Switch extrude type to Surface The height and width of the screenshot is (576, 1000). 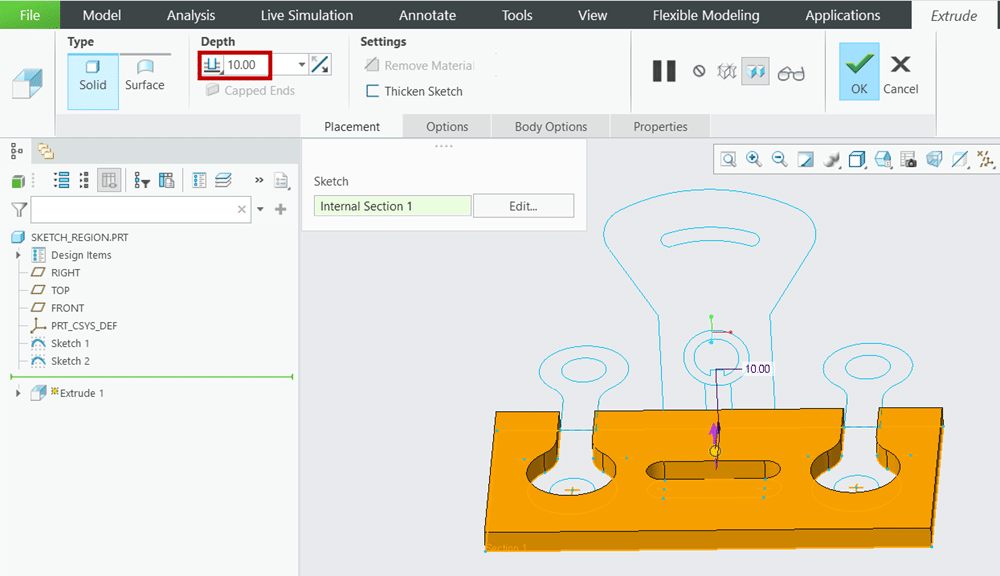(x=145, y=75)
